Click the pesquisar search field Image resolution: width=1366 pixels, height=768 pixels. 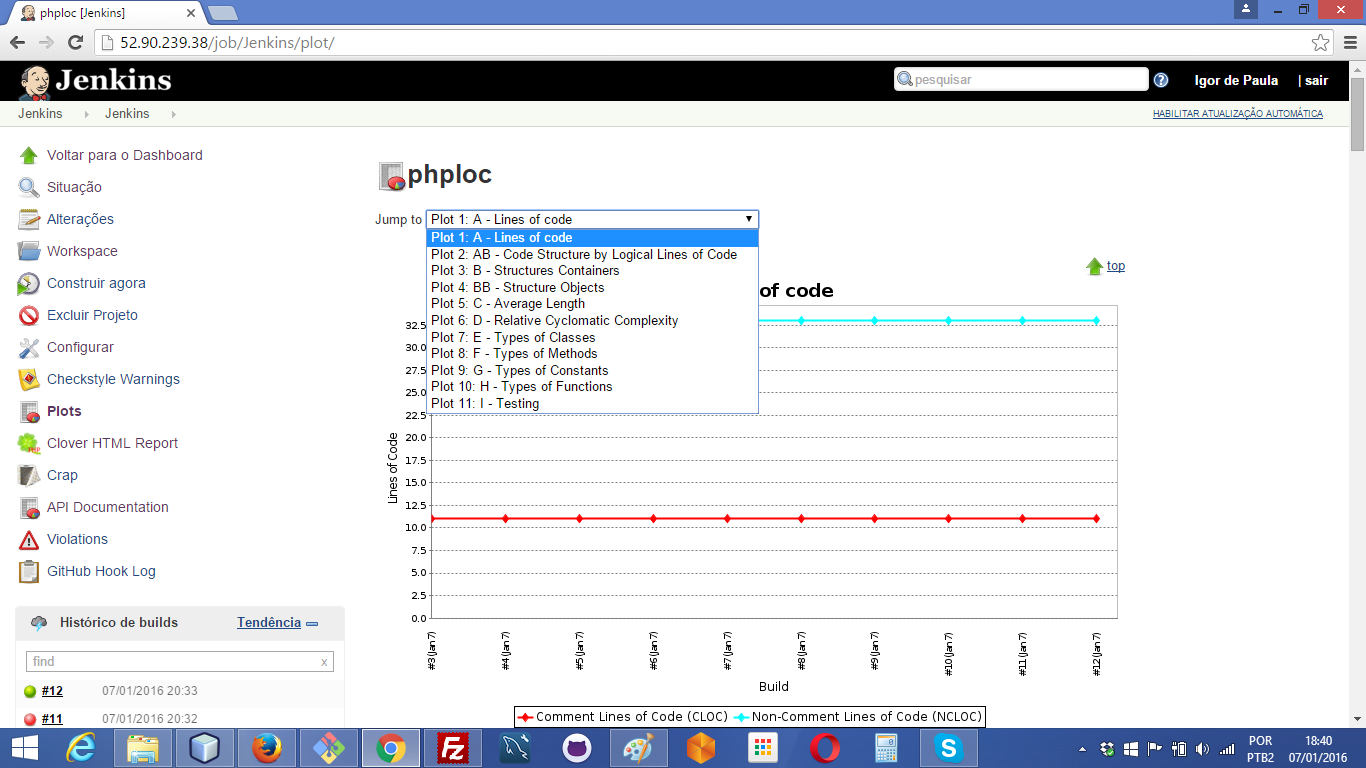click(1021, 79)
